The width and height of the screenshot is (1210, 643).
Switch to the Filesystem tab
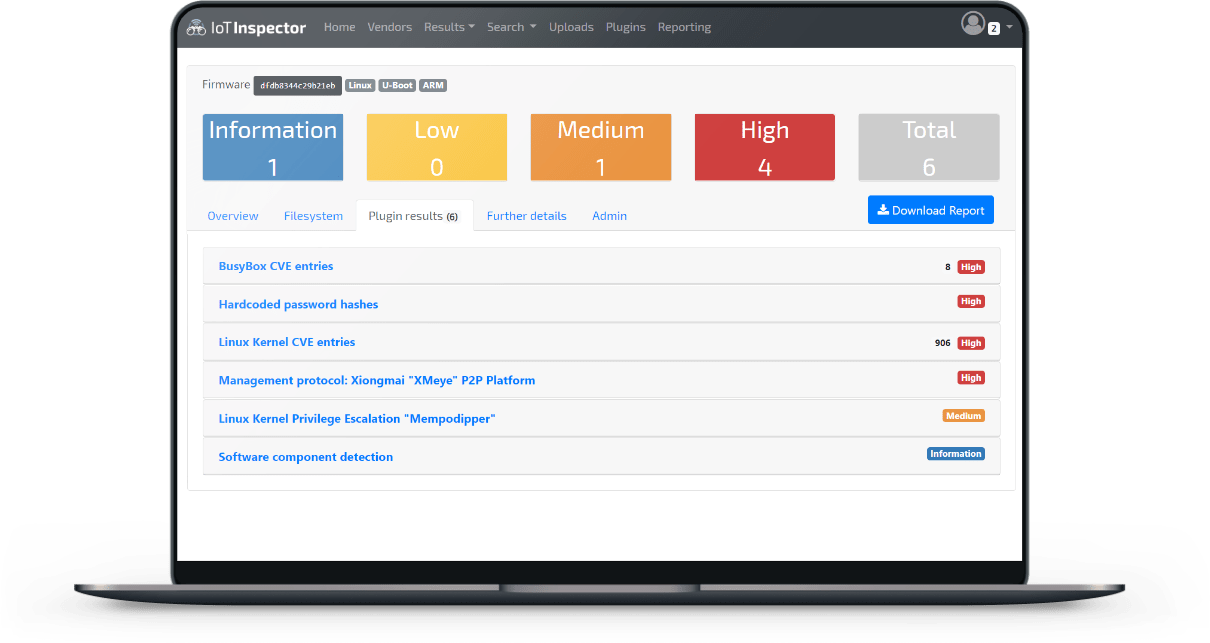click(313, 216)
